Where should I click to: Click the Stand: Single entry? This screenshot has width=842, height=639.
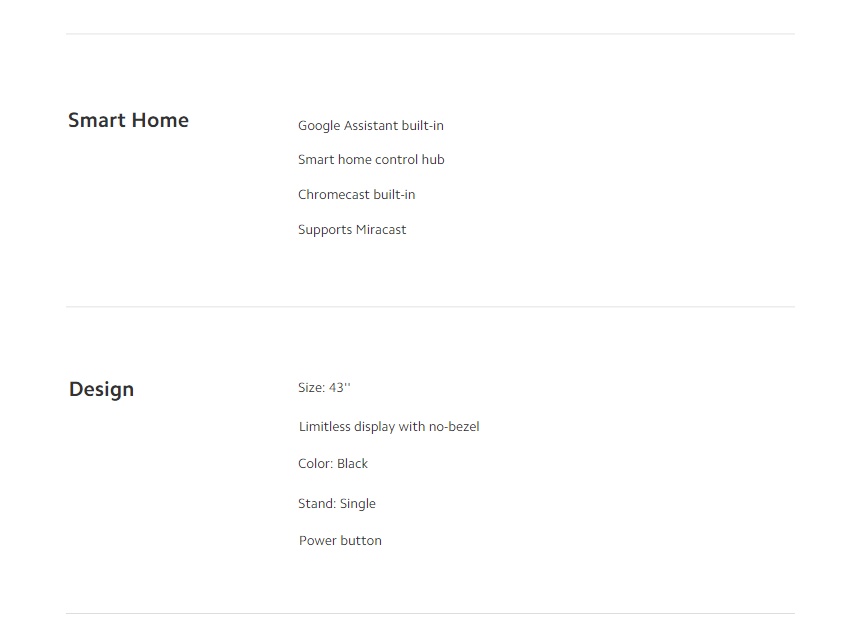pyautogui.click(x=337, y=504)
